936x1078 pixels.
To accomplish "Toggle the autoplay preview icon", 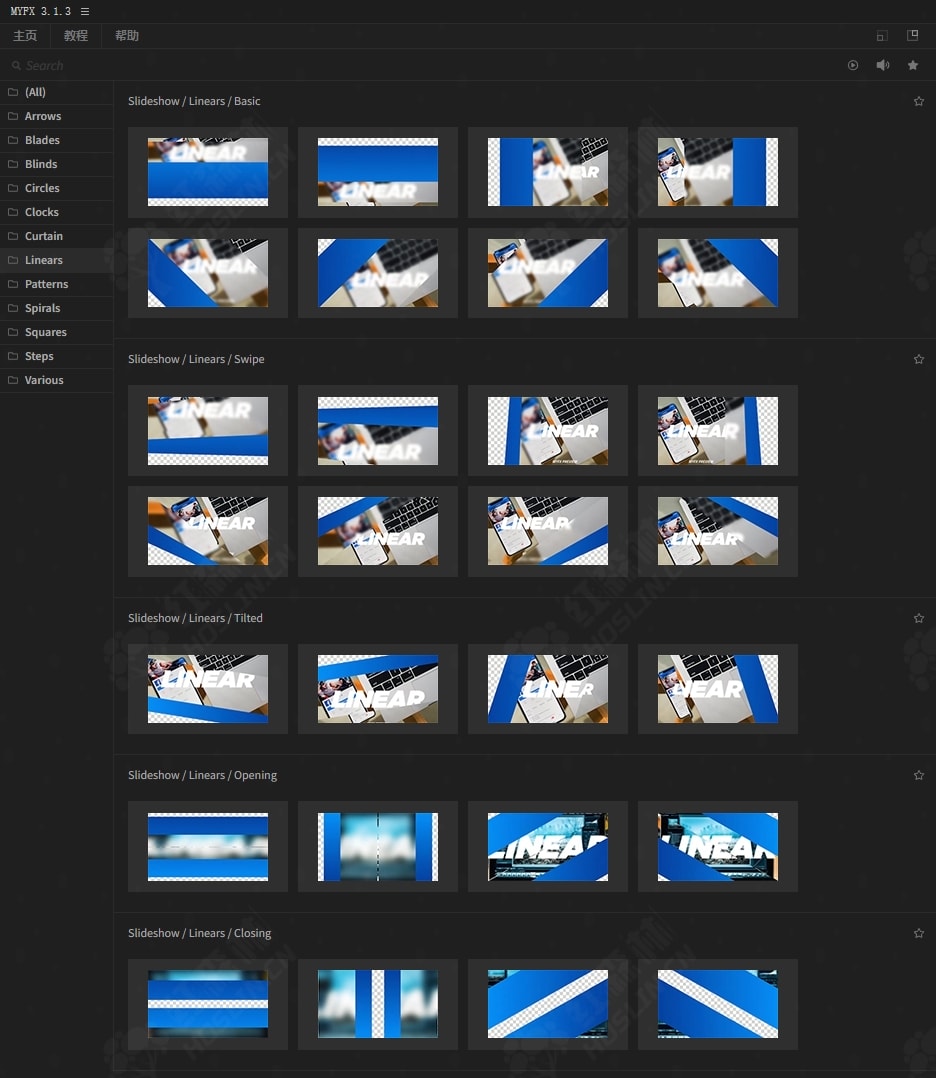I will coord(853,65).
